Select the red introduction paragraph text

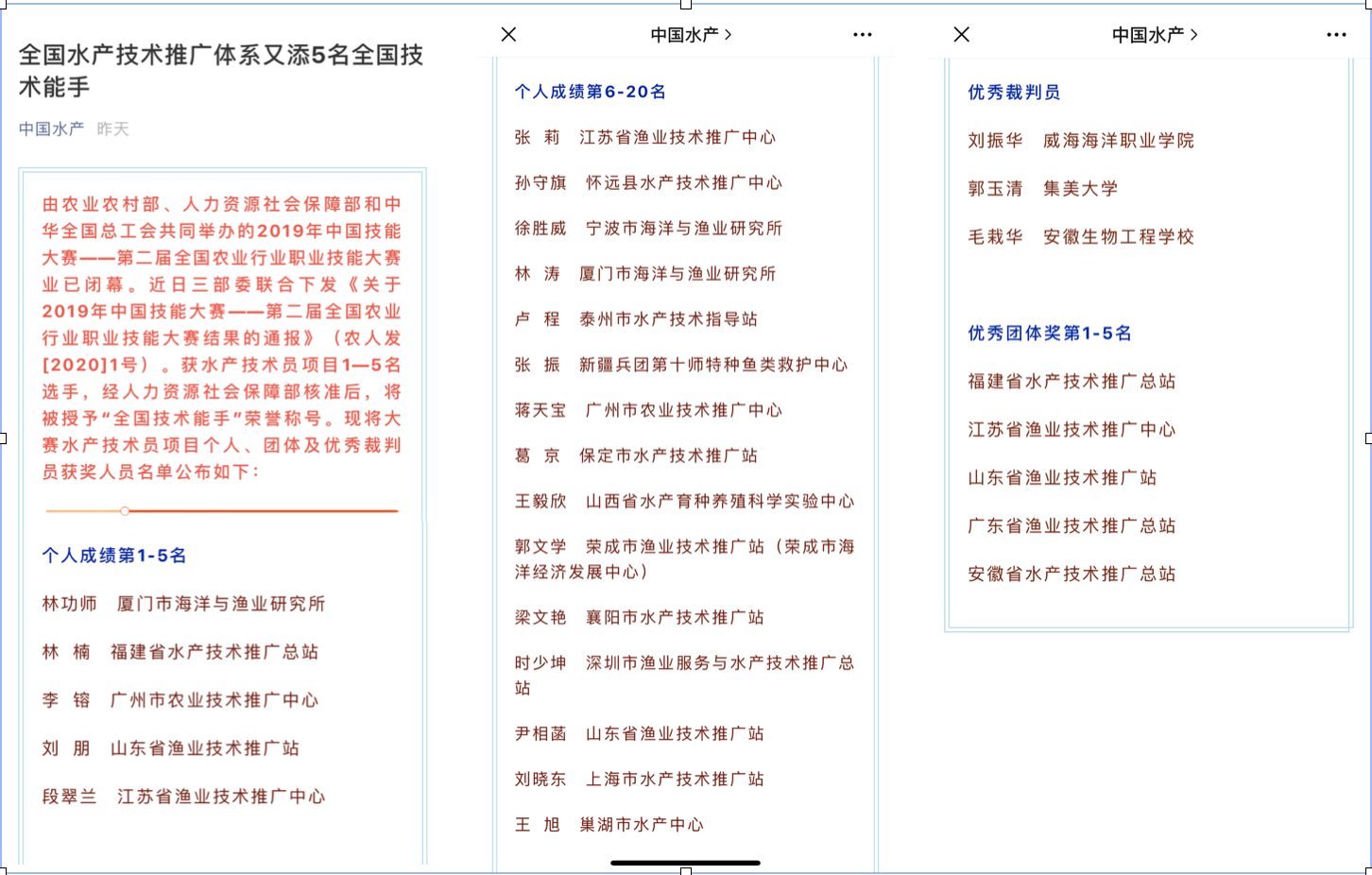(222, 337)
